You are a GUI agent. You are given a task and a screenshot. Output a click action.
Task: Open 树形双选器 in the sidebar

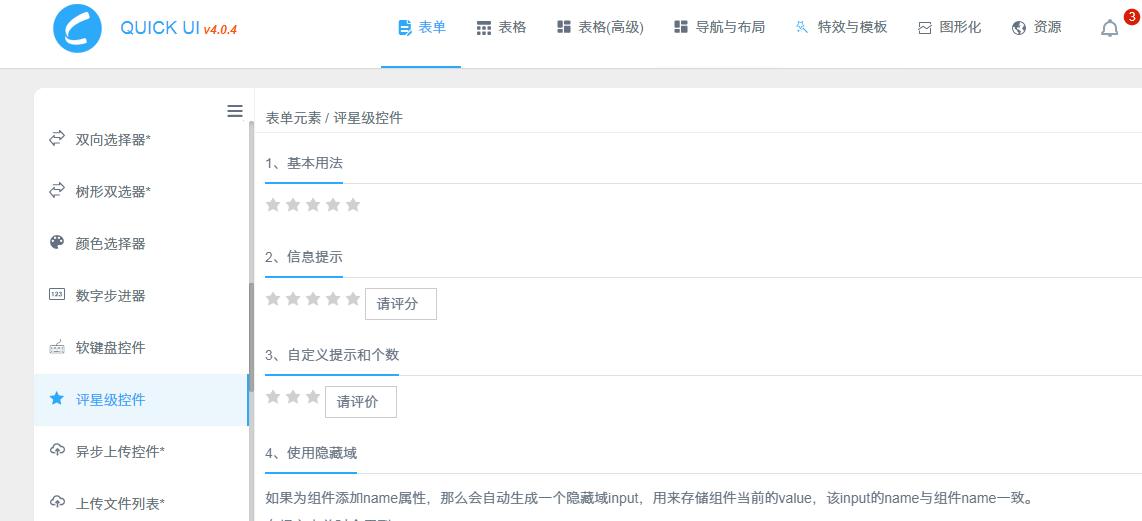113,191
